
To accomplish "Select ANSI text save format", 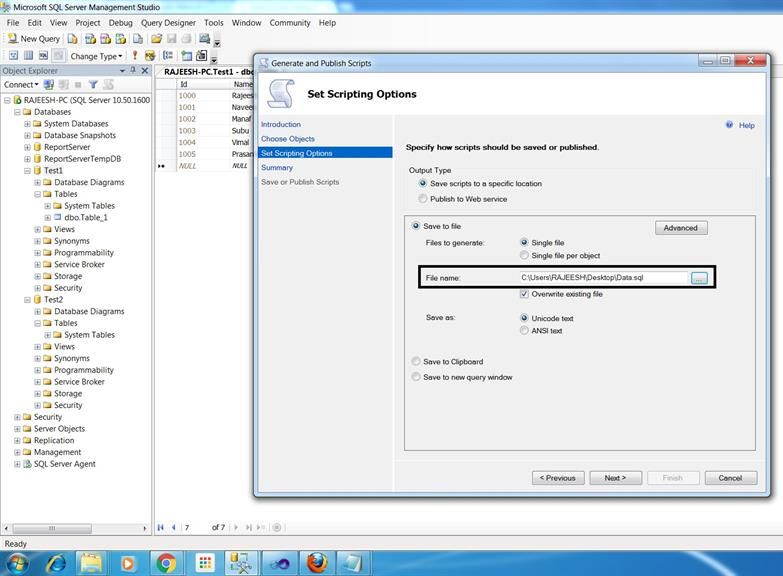I will click(524, 330).
